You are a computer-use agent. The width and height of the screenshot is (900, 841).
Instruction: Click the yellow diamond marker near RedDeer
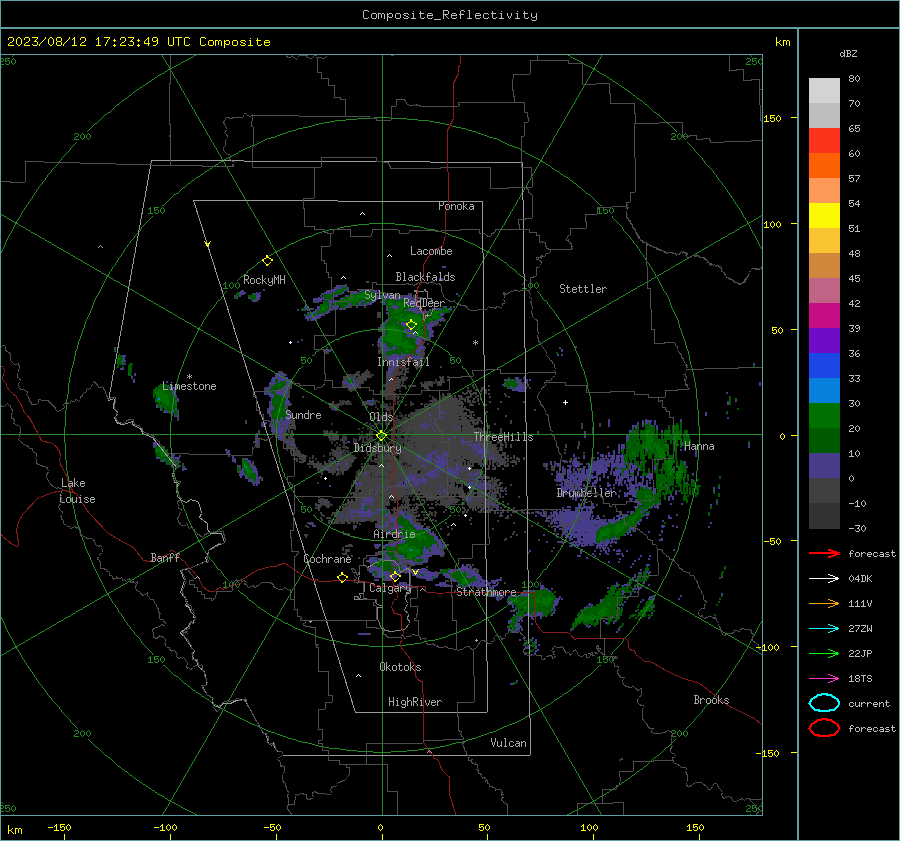tap(411, 325)
